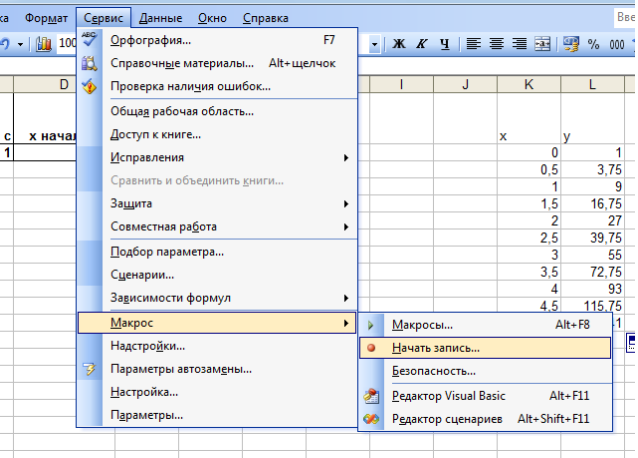Click the Script Editor icon
Viewport: 638px width, 458px height.
click(x=371, y=419)
